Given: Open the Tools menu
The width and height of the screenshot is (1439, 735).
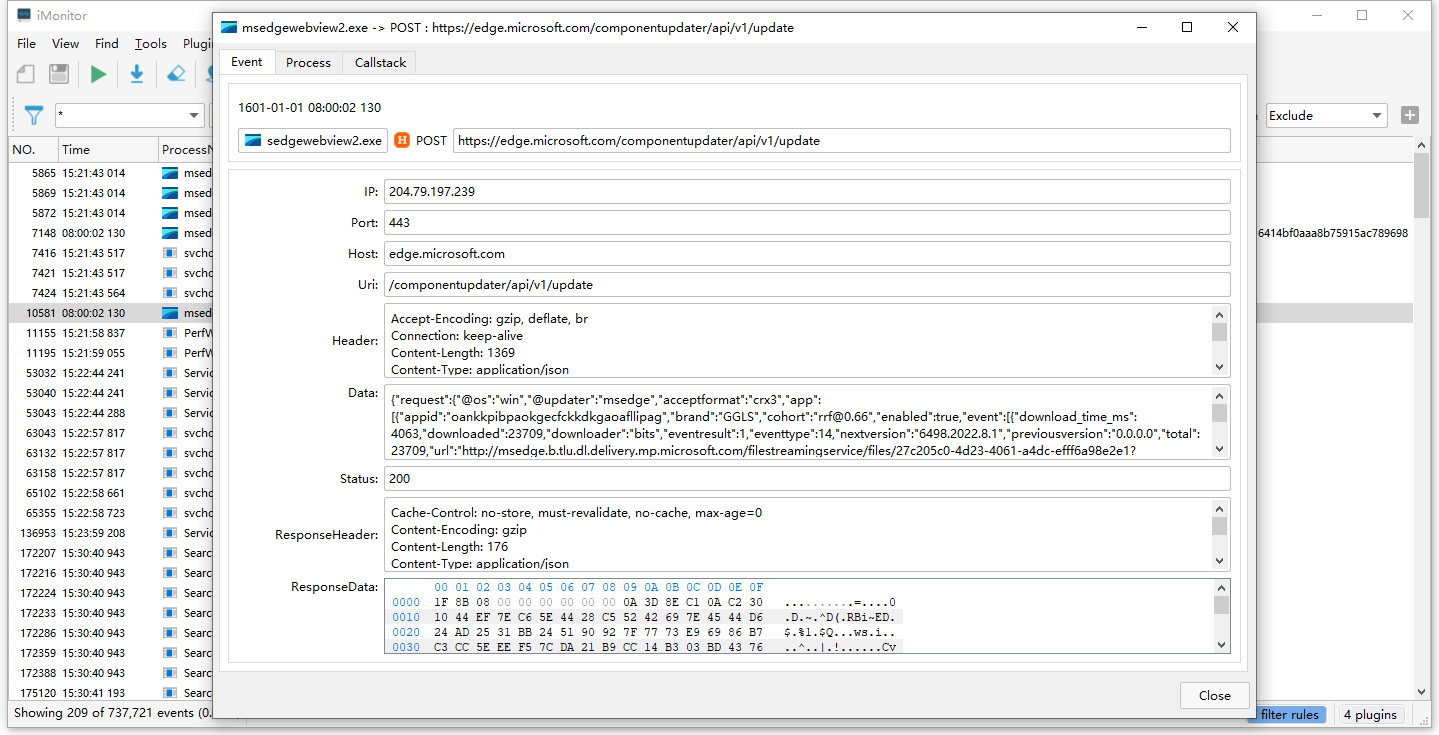Looking at the screenshot, I should pos(151,43).
